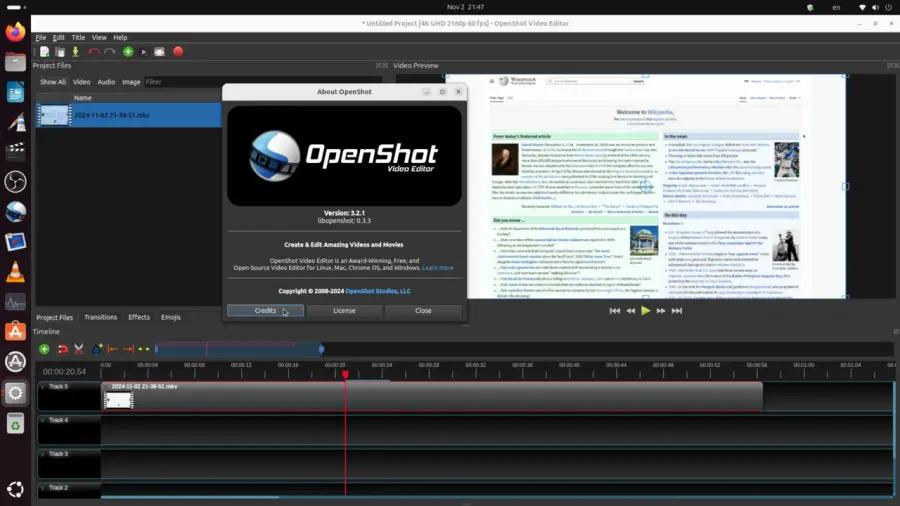
Task: Jump to the next marker
Action: pos(128,349)
